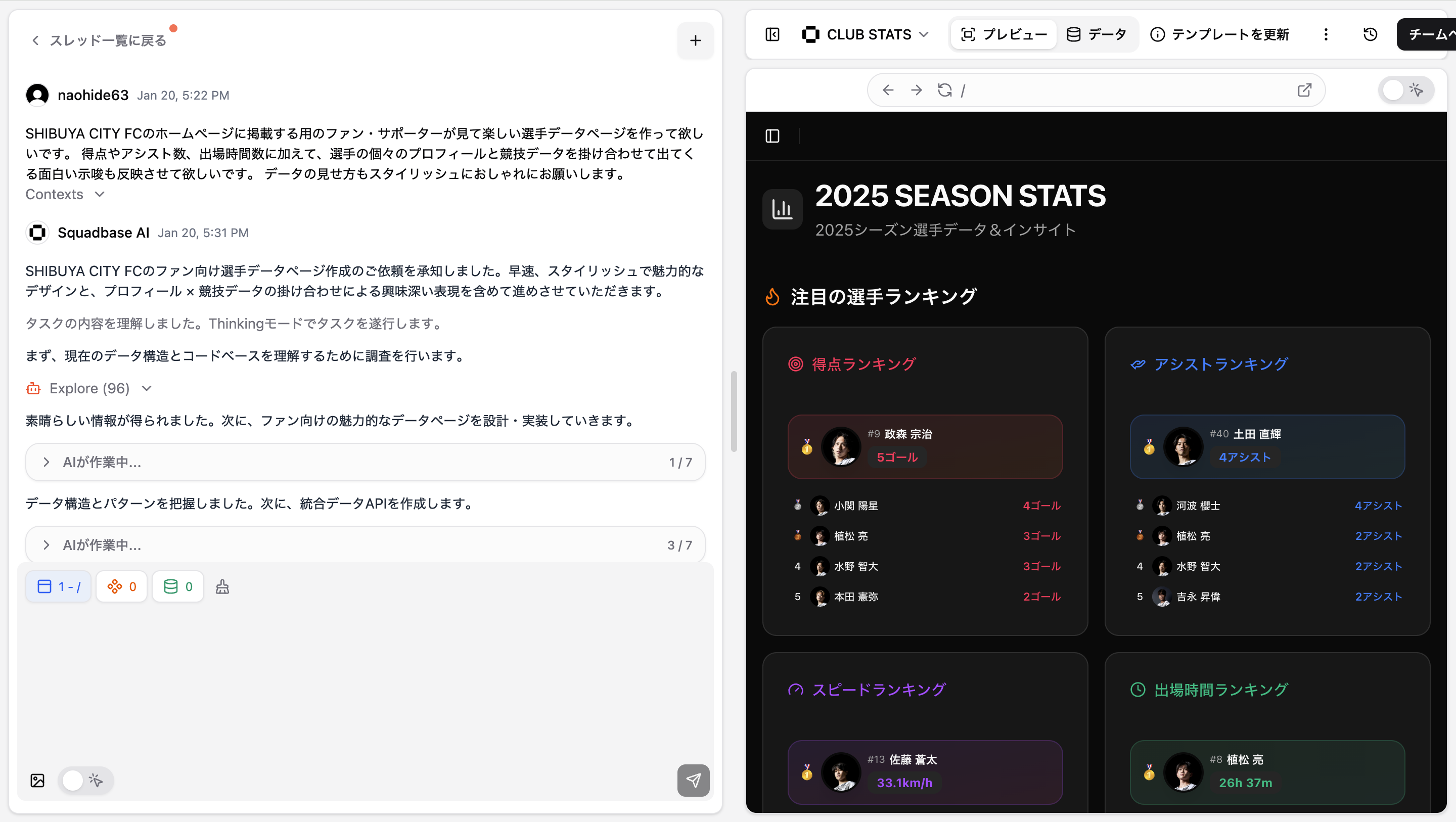Click the plus icon for a new thread
This screenshot has height=822, width=1456.
695,41
